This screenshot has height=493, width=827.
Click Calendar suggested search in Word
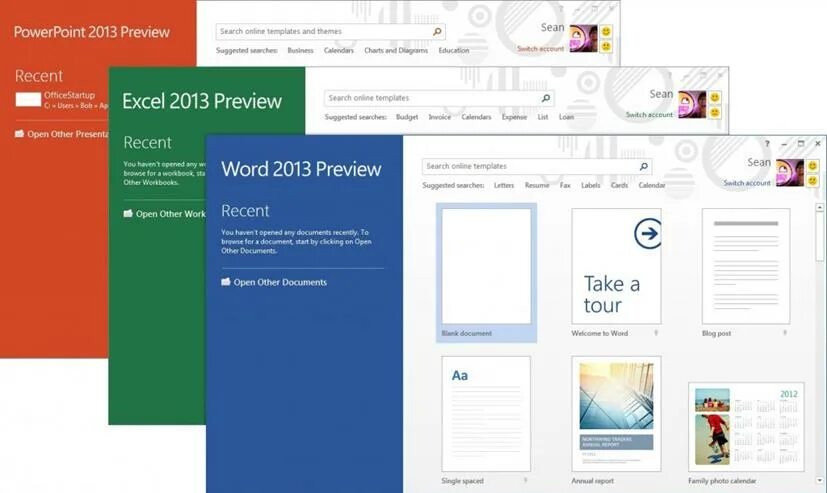click(x=652, y=185)
